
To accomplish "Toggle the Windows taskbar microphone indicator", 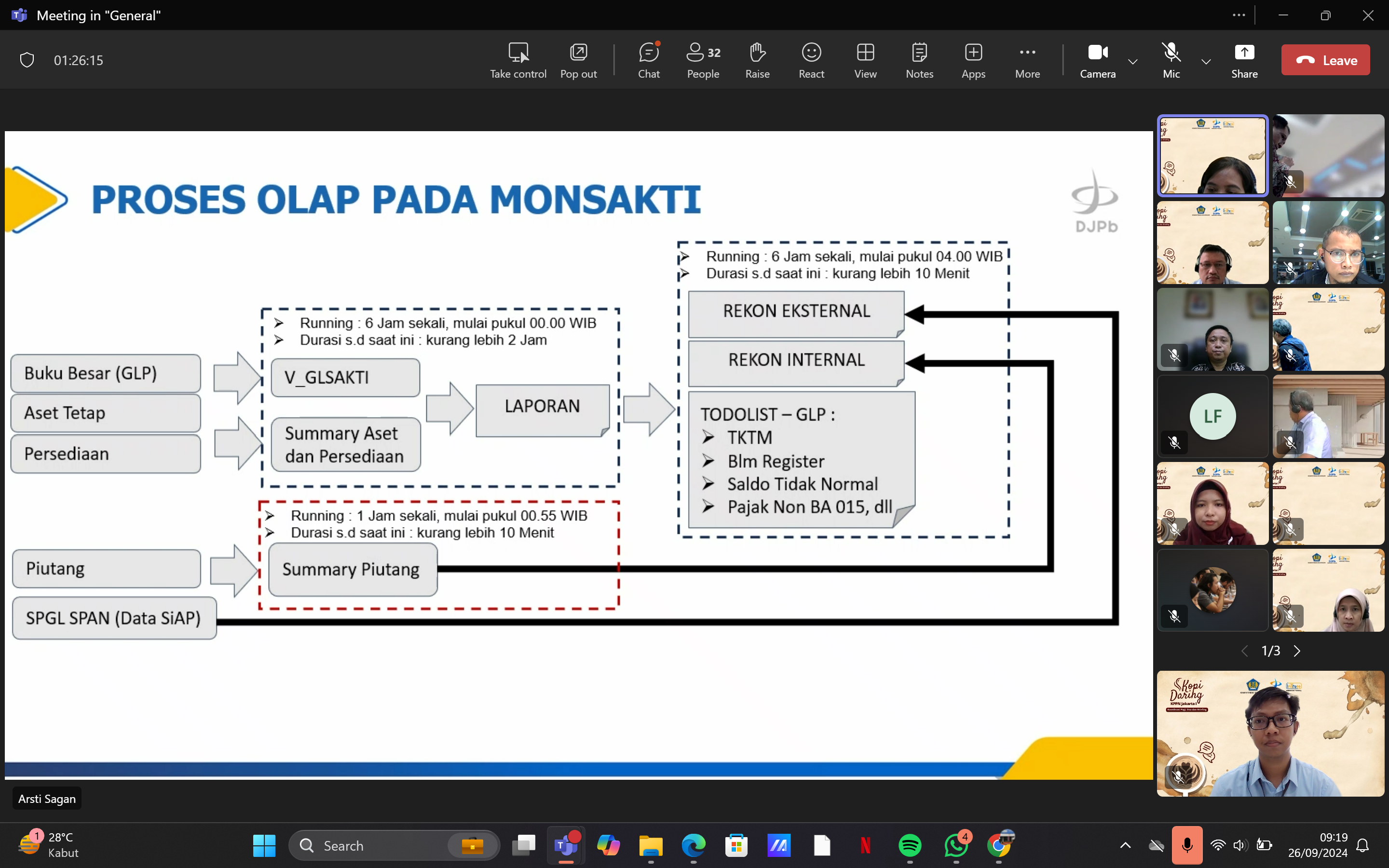I will (x=1186, y=845).
